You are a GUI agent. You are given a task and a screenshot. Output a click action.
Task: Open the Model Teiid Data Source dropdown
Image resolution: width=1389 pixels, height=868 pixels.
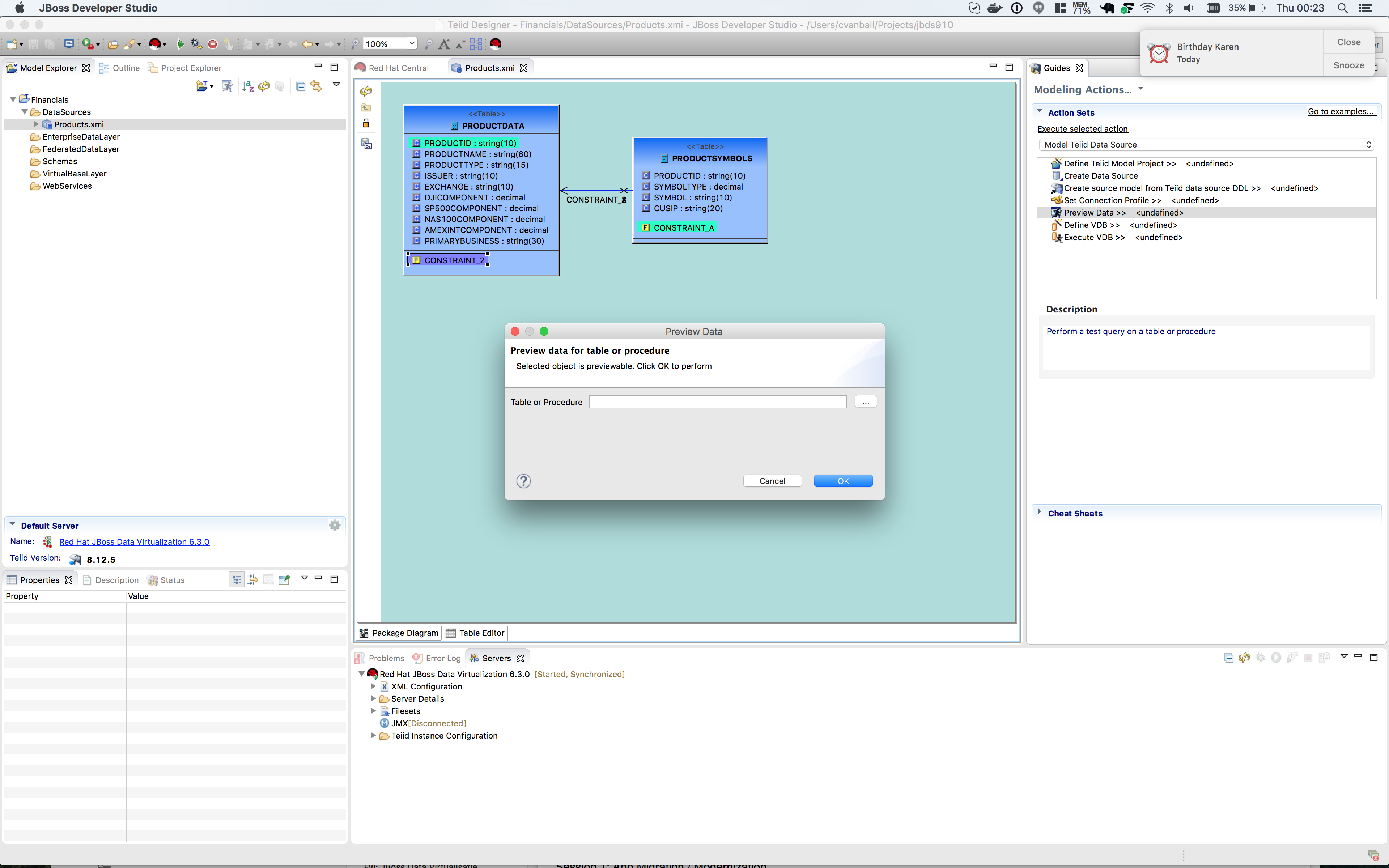coord(1205,145)
